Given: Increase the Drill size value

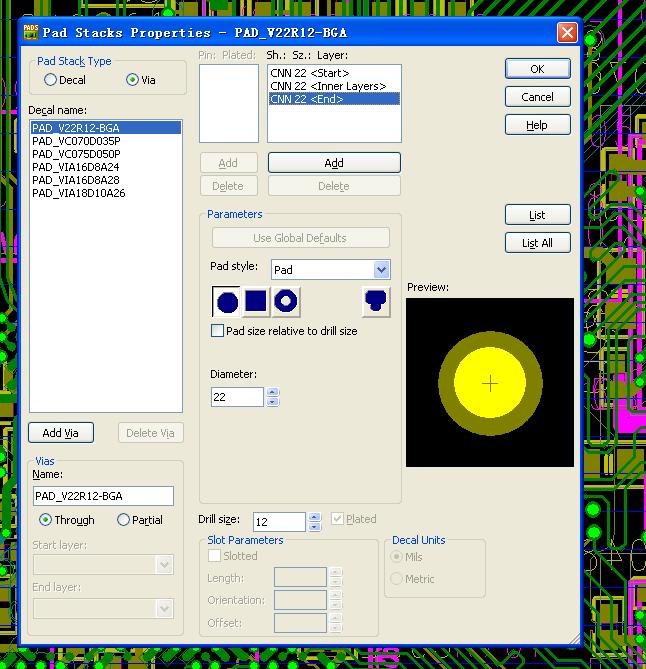Looking at the screenshot, I should [x=314, y=517].
